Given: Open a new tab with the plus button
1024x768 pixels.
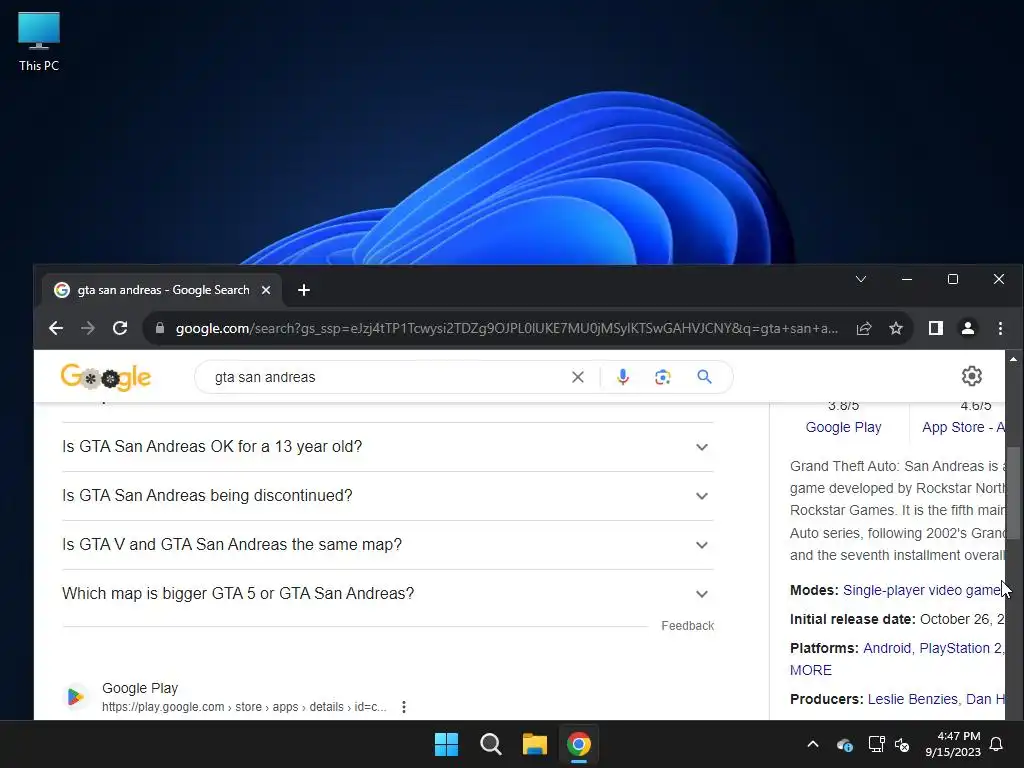Looking at the screenshot, I should pyautogui.click(x=304, y=290).
